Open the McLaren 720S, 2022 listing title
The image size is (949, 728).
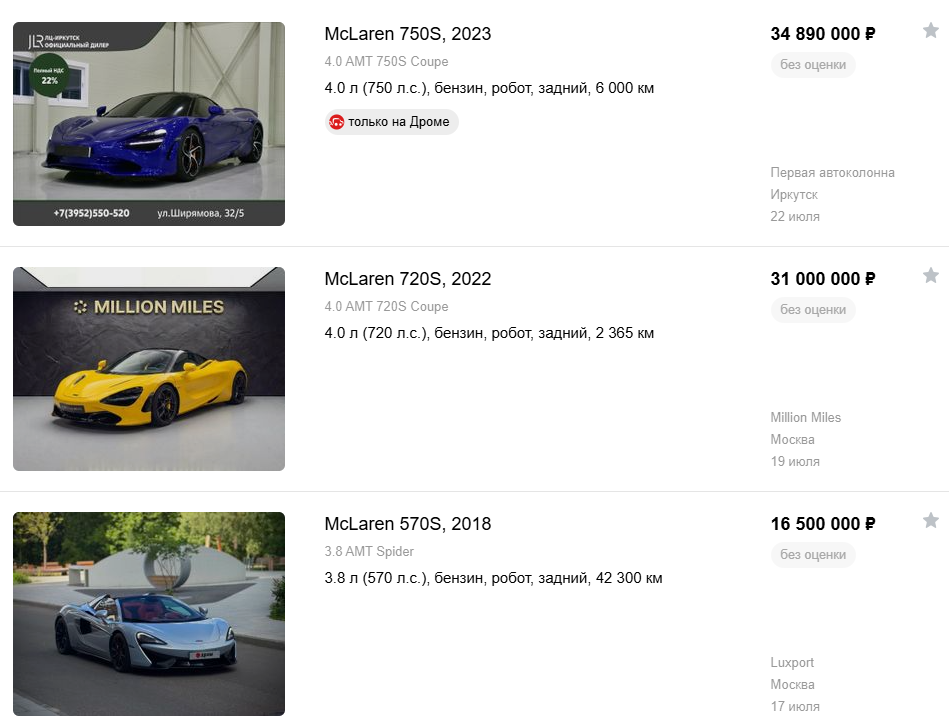(x=407, y=279)
